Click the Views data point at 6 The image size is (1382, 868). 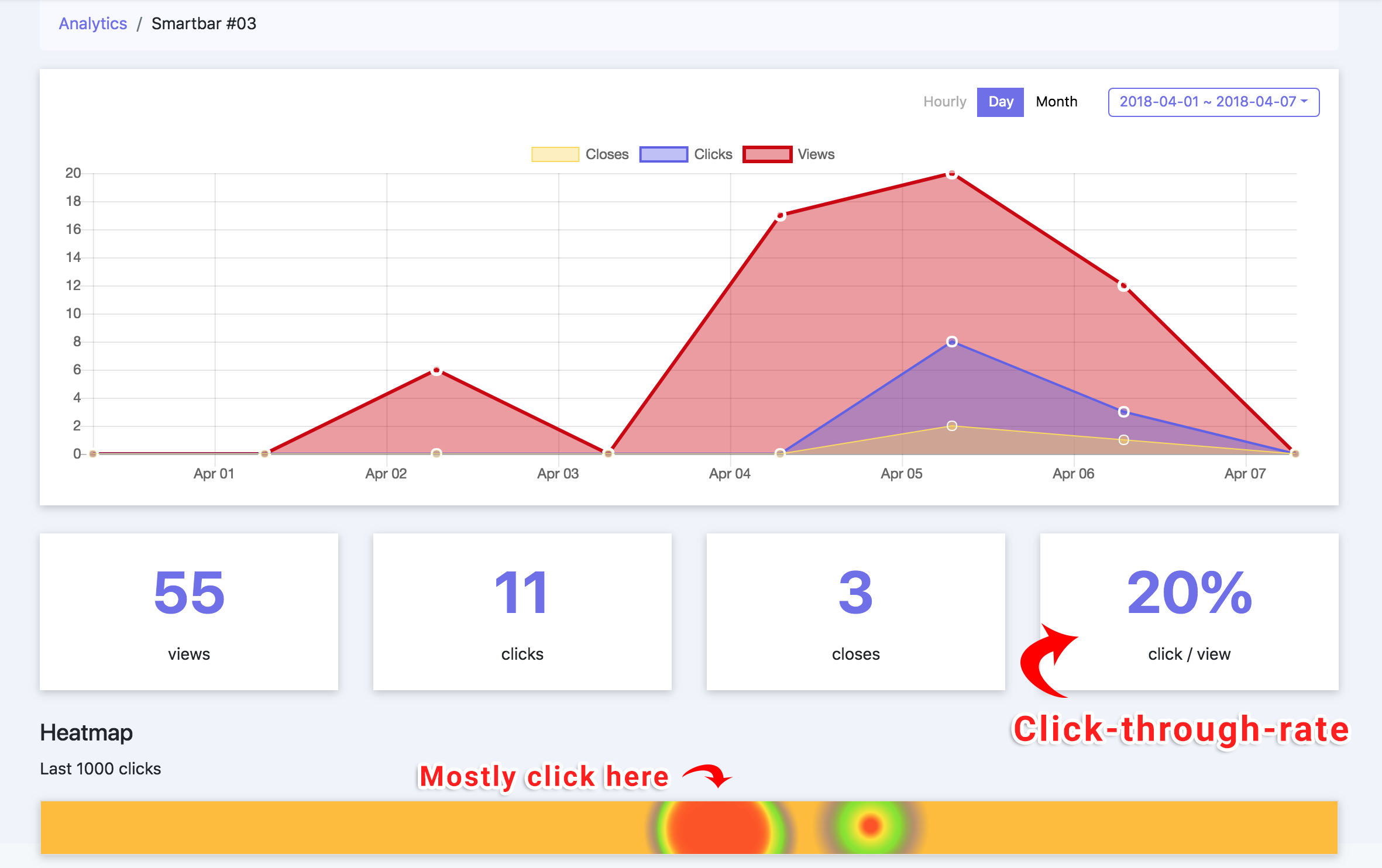coord(436,370)
